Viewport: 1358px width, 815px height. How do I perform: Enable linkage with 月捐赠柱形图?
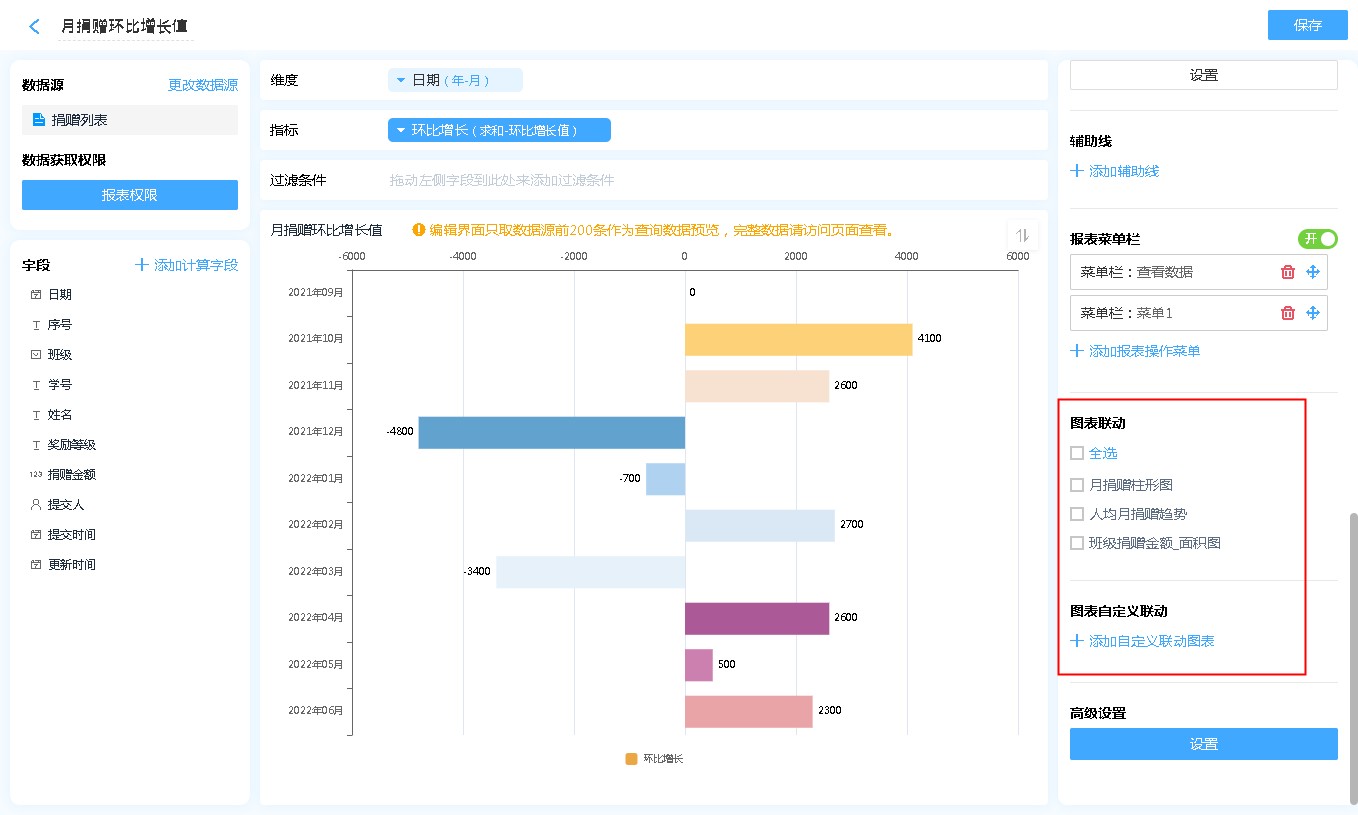(x=1077, y=485)
